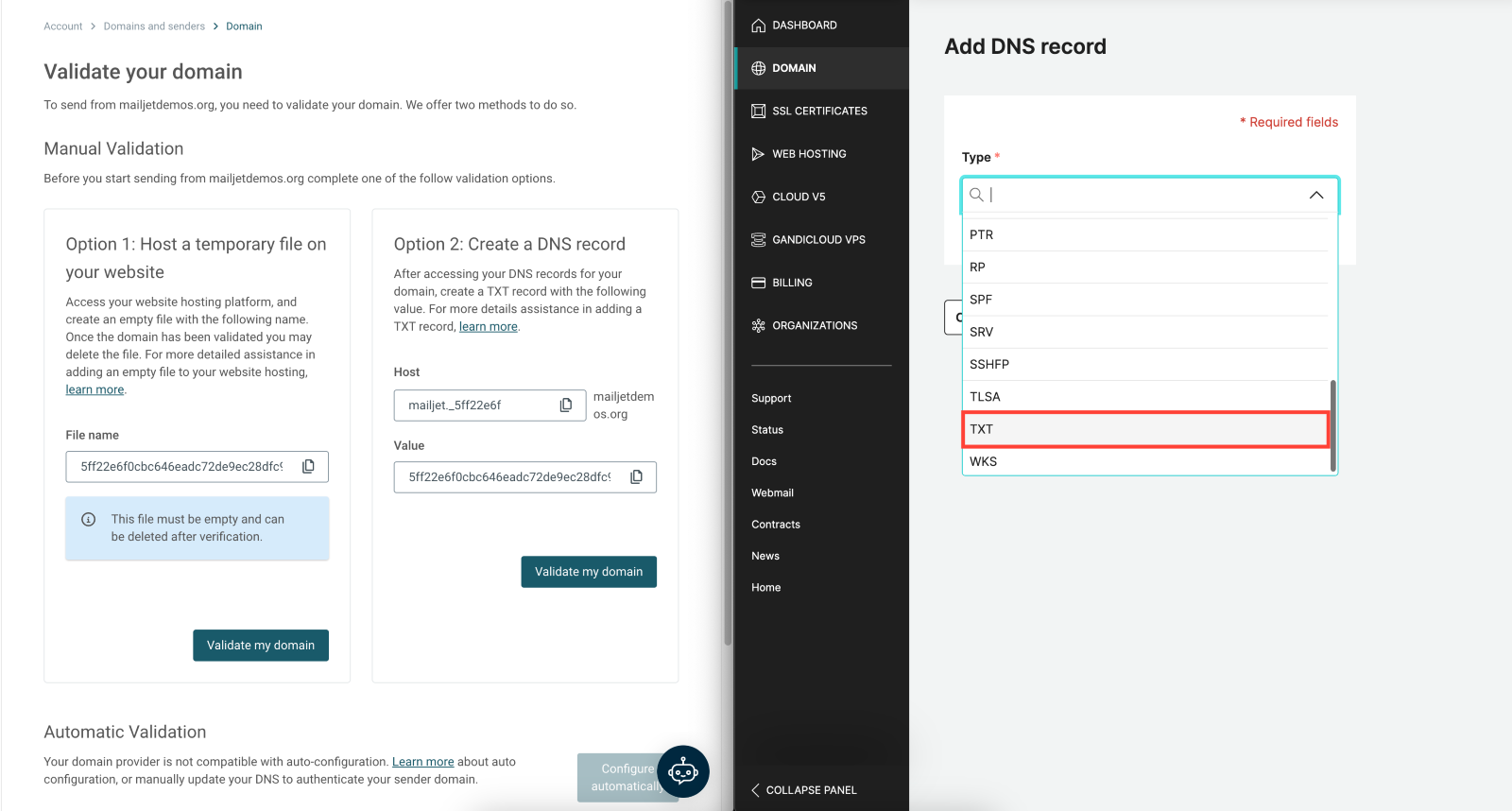Screen dimensions: 1512x811
Task: Open Learn more link in Automatic Validation
Action: [422, 762]
